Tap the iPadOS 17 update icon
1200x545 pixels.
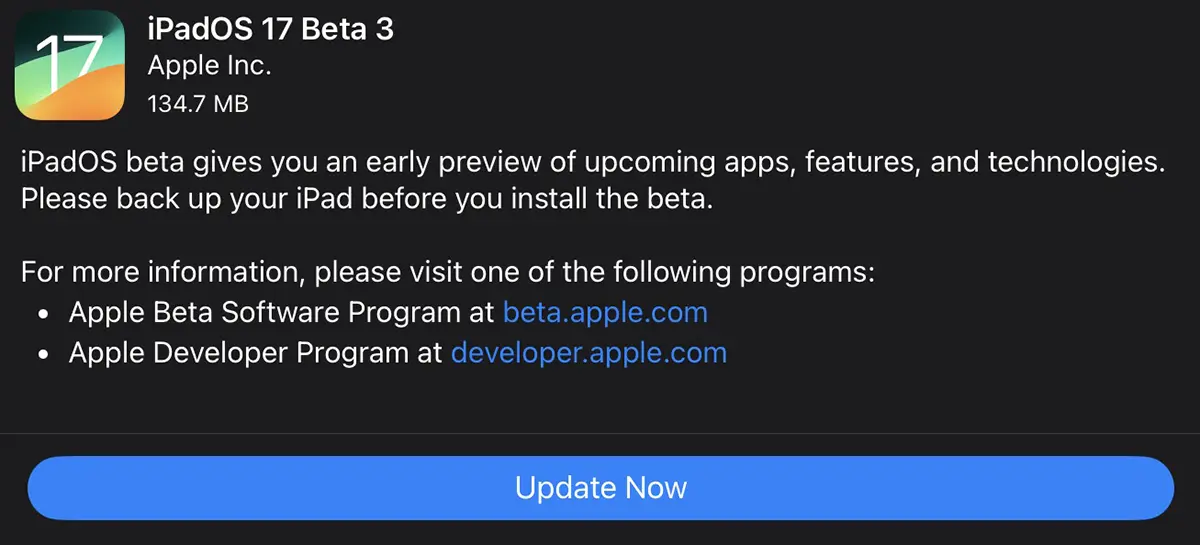(69, 66)
